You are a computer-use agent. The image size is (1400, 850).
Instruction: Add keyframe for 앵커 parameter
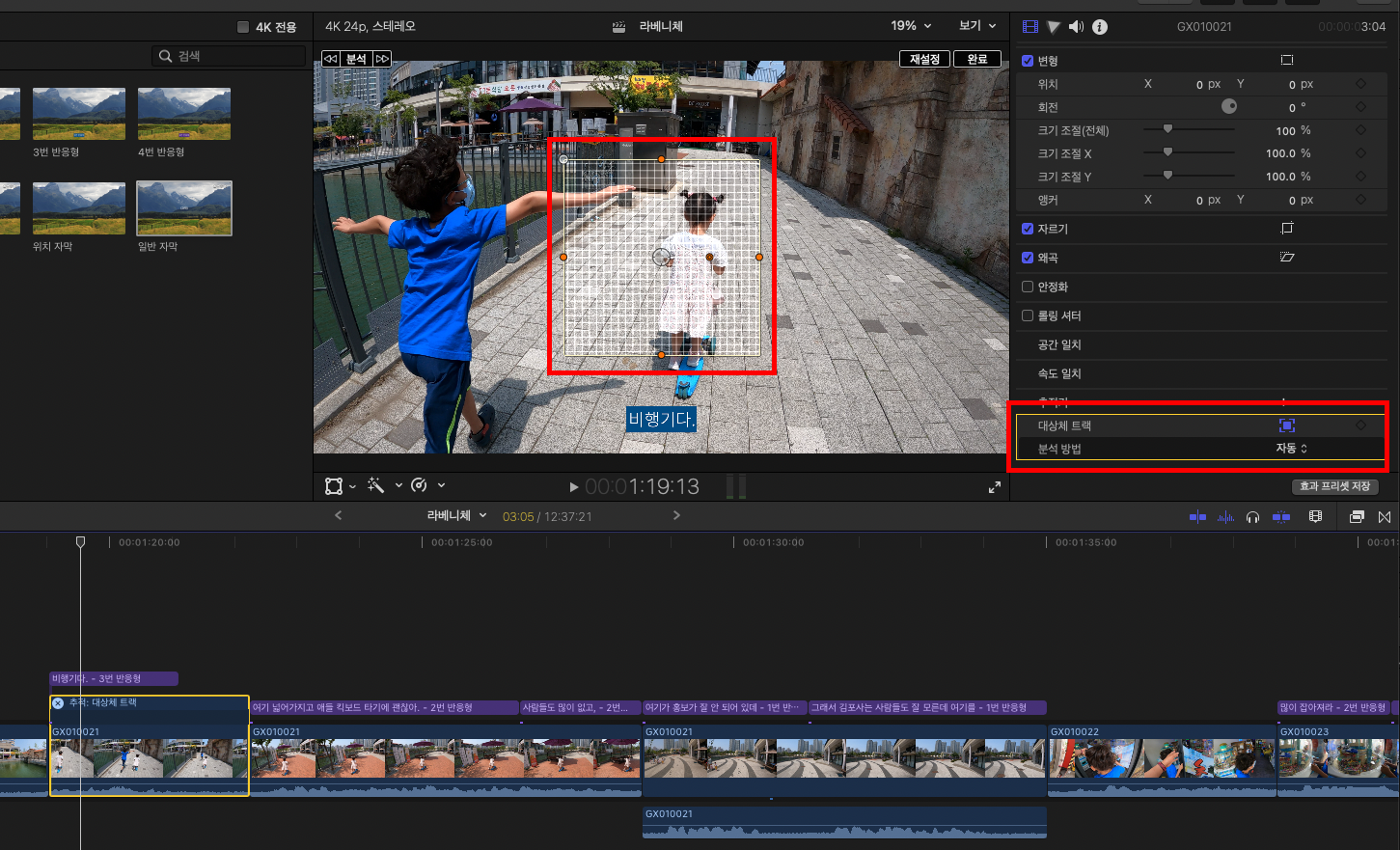[x=1360, y=200]
